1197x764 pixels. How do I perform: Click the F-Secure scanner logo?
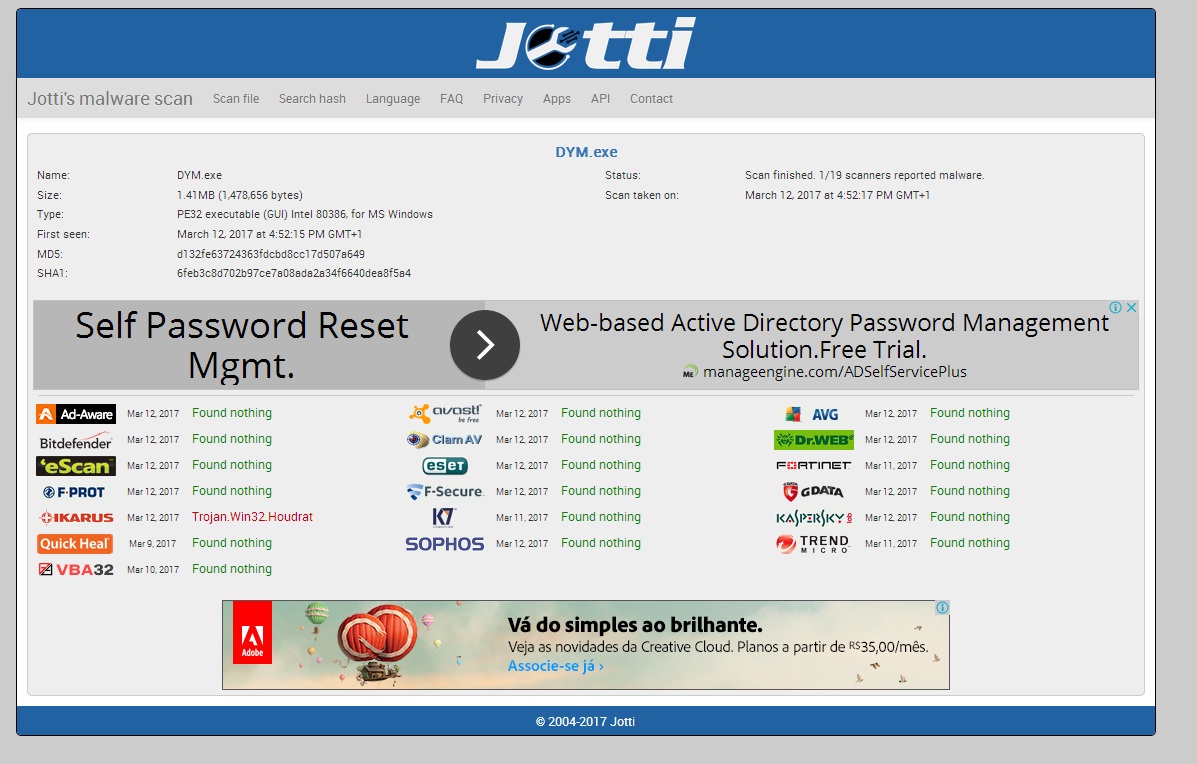coord(444,492)
